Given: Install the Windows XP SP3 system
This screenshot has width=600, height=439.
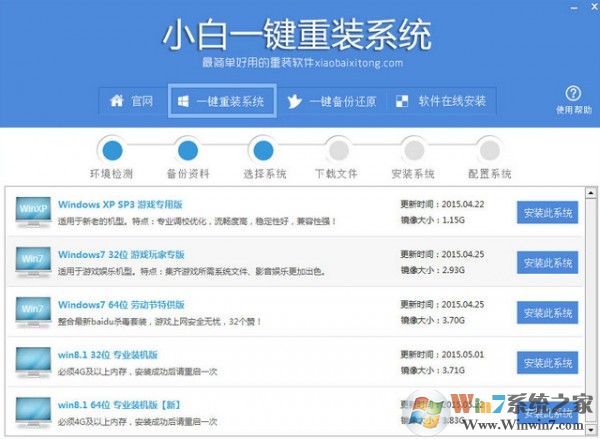Looking at the screenshot, I should 548,212.
